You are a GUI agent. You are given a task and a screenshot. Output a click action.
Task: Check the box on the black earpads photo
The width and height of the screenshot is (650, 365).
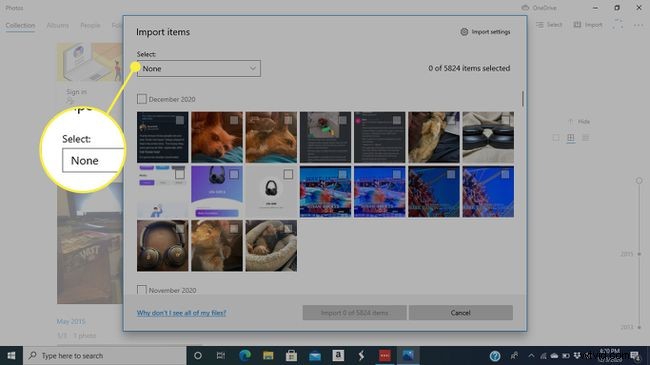[505, 120]
